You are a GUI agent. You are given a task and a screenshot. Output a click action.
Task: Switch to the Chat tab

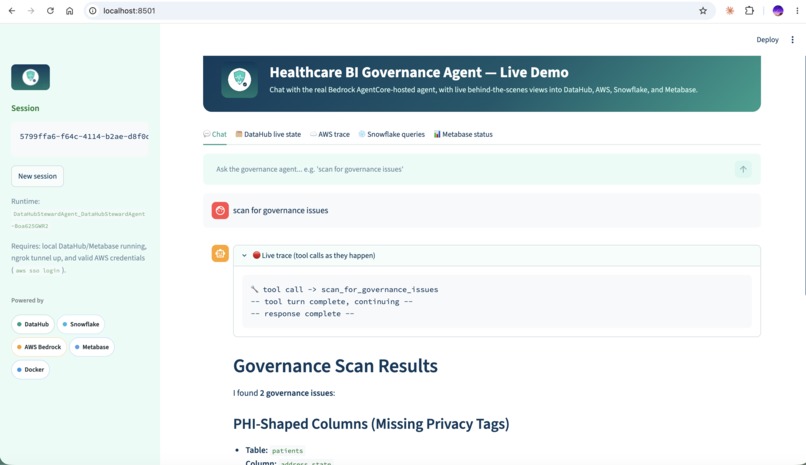click(x=215, y=134)
